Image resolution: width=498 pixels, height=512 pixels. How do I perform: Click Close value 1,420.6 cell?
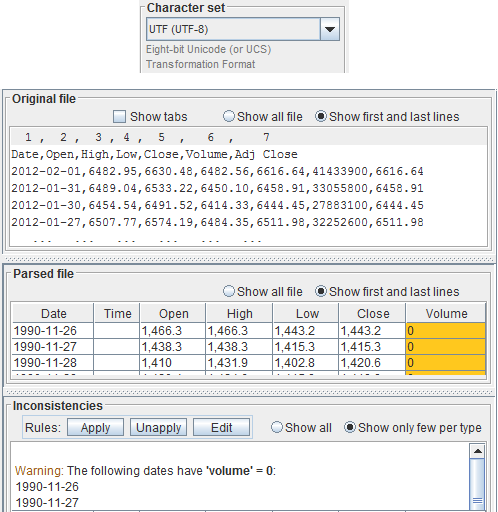(x=372, y=363)
